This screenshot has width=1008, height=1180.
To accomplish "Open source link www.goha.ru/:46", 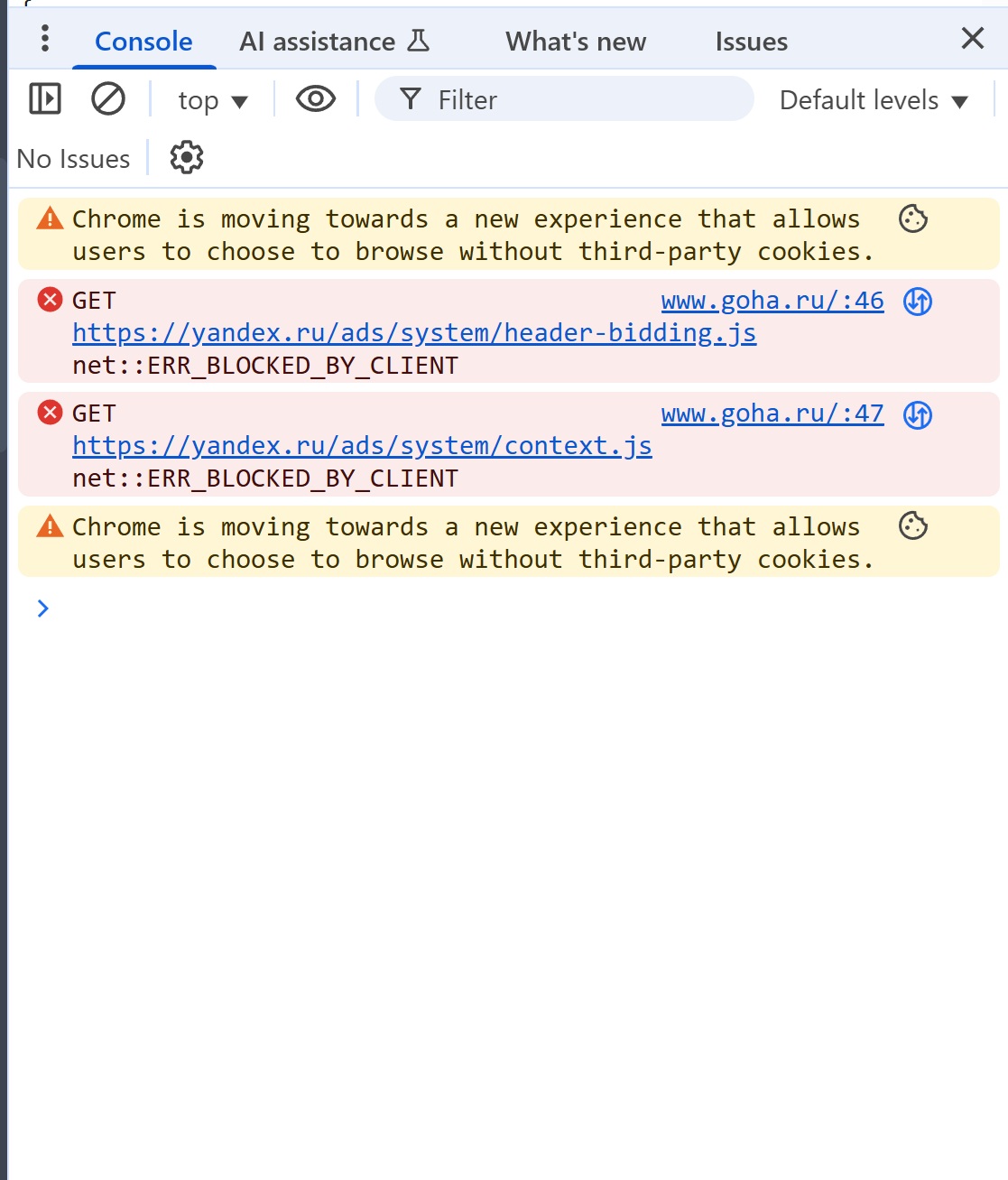I will pyautogui.click(x=772, y=301).
